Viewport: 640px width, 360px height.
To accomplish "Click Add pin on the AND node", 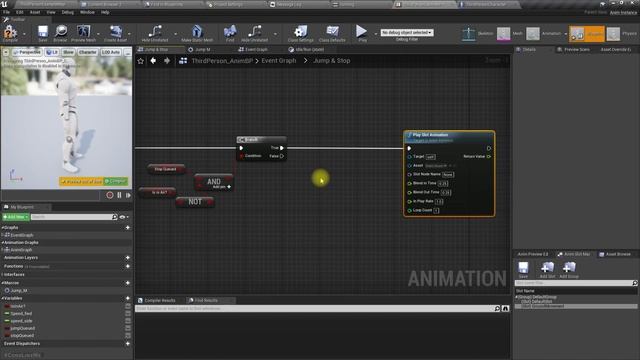I will pos(222,187).
